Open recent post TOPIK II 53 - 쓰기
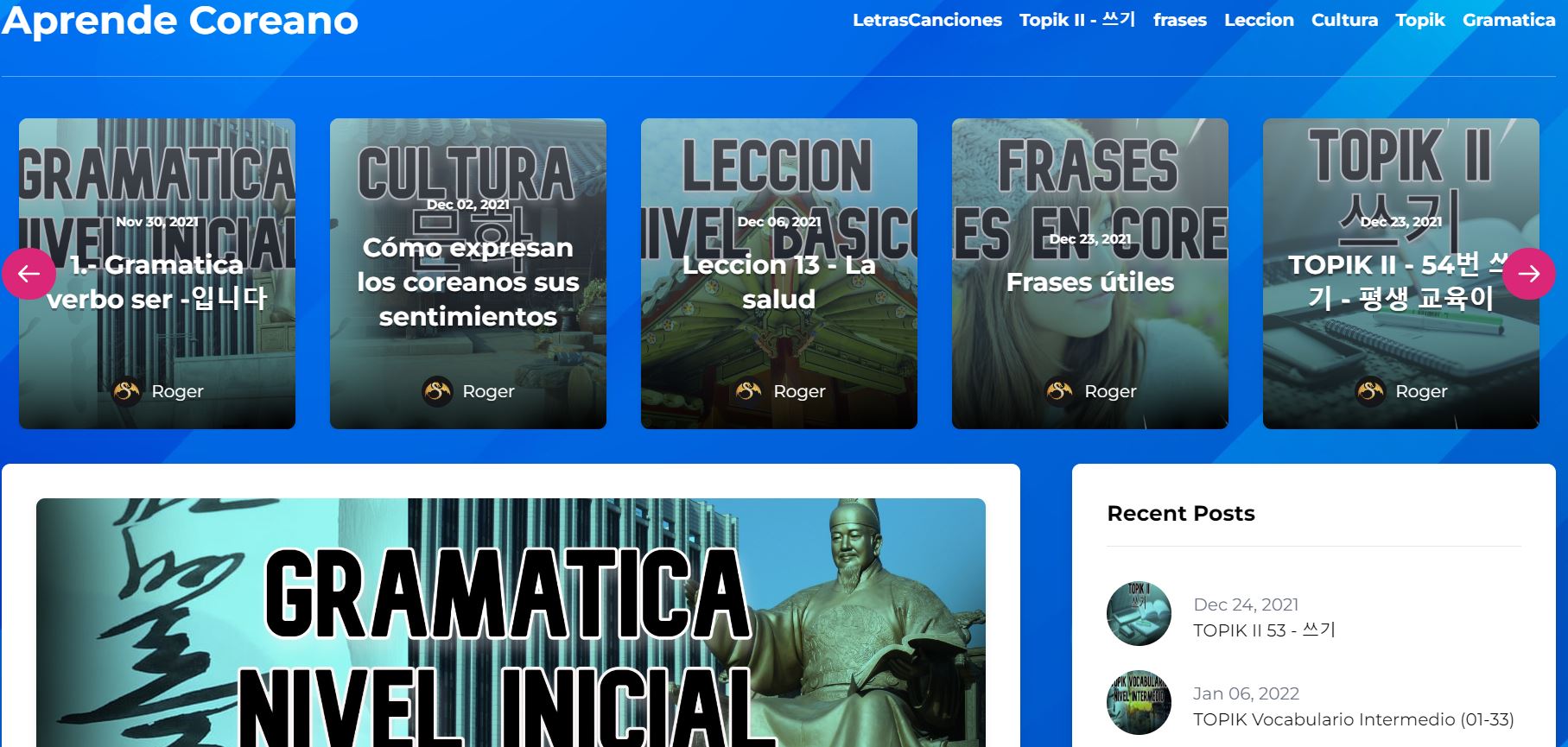 coord(1264,630)
